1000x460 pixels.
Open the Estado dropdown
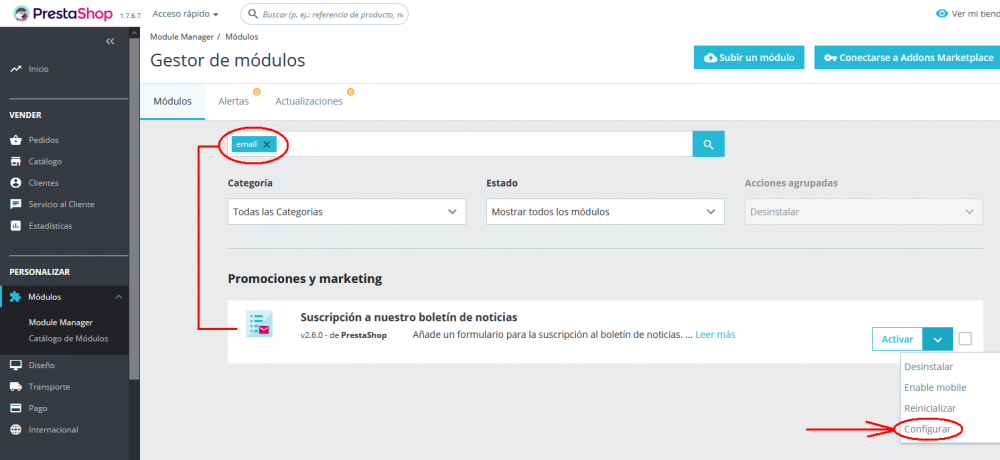[x=605, y=212]
